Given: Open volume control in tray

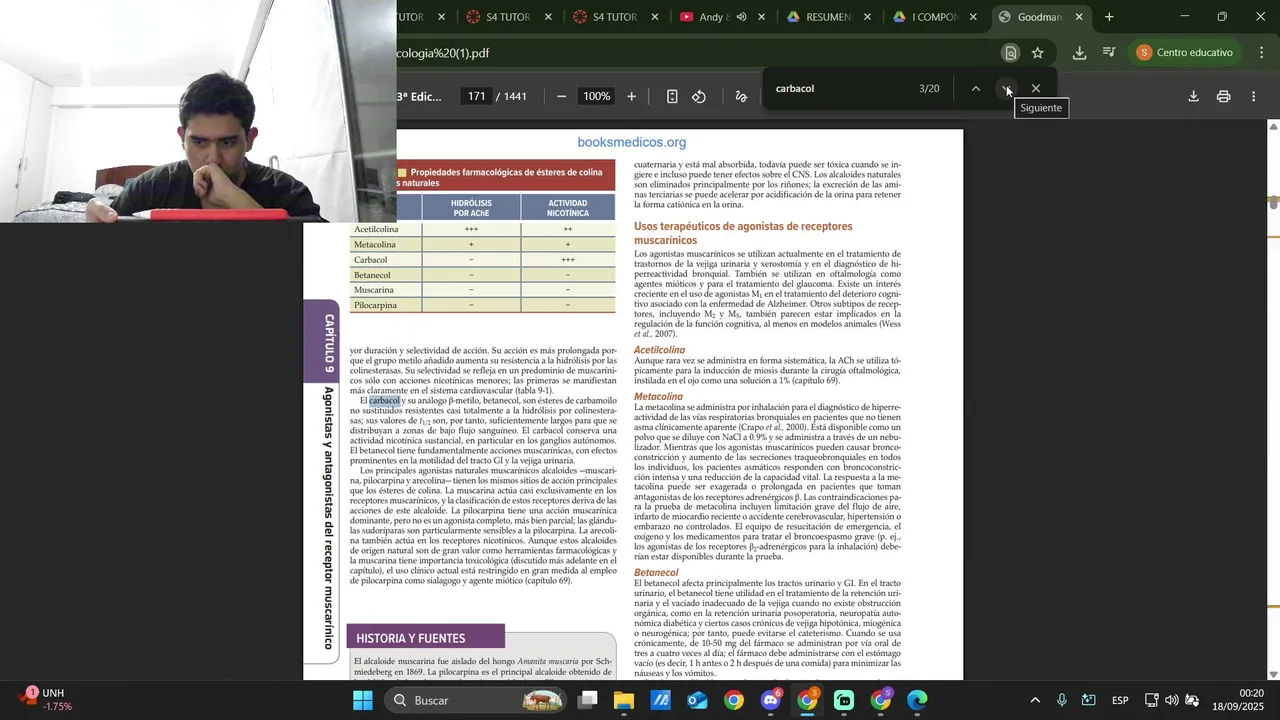Looking at the screenshot, I should click(1171, 700).
